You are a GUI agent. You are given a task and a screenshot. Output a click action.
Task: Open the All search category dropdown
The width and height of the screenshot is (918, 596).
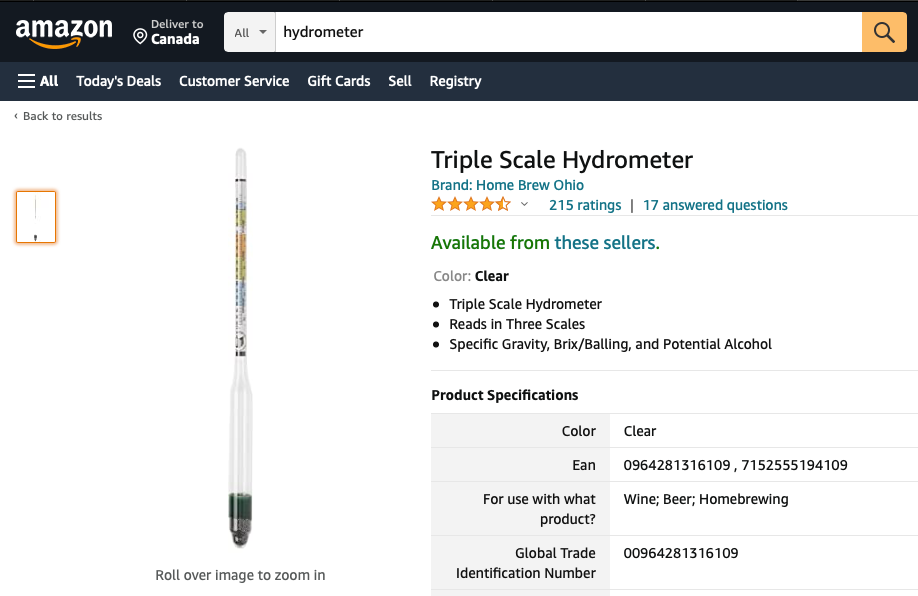(248, 32)
